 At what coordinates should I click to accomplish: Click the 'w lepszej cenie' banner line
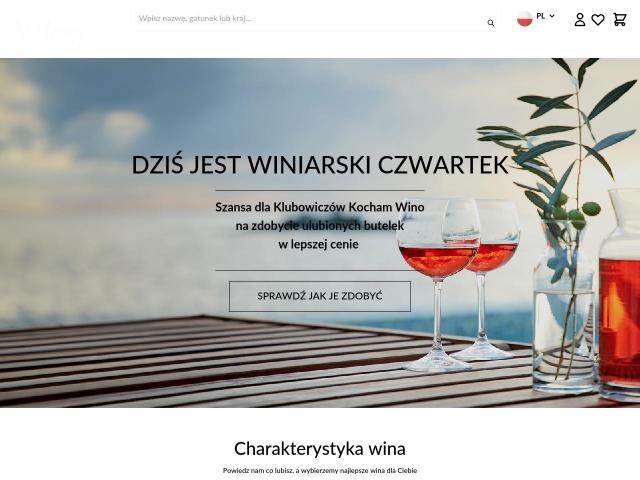pyautogui.click(x=318, y=244)
